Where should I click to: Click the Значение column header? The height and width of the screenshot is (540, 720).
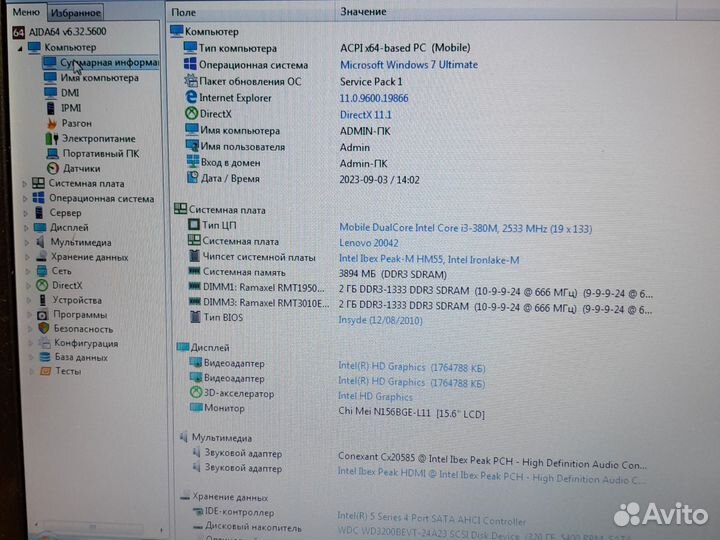pyautogui.click(x=505, y=11)
